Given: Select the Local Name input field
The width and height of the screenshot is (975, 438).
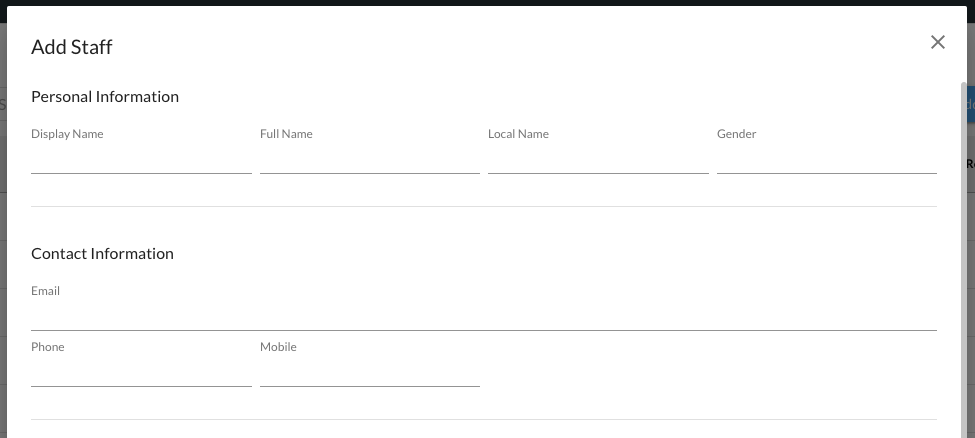Looking at the screenshot, I should point(598,160).
